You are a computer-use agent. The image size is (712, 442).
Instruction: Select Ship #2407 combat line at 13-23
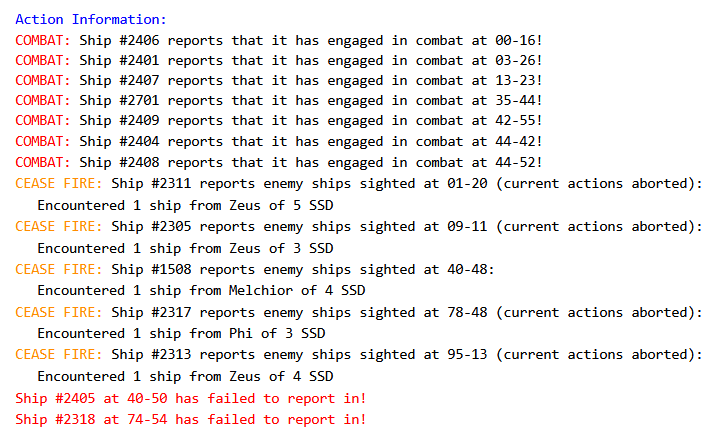(283, 82)
